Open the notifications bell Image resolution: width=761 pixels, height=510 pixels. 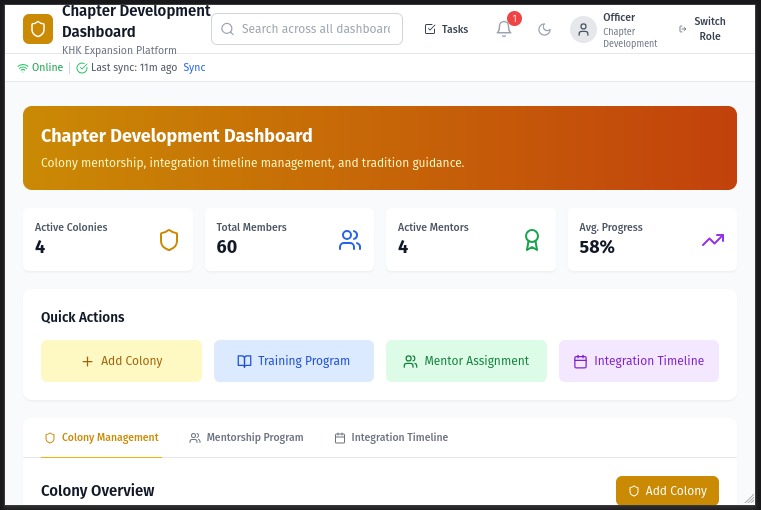(504, 29)
